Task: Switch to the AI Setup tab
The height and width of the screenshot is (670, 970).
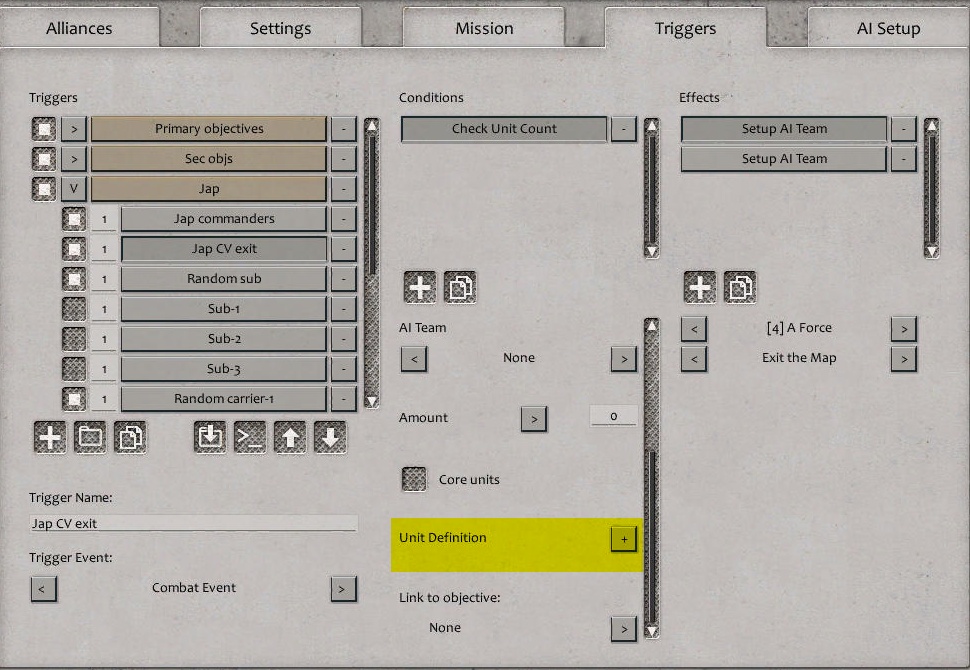Action: coord(888,28)
